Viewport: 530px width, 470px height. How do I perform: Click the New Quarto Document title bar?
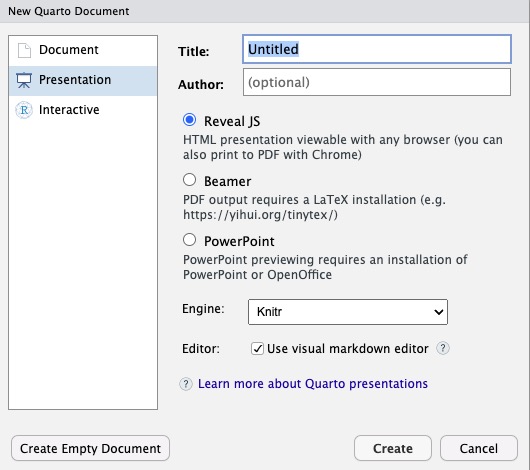265,11
